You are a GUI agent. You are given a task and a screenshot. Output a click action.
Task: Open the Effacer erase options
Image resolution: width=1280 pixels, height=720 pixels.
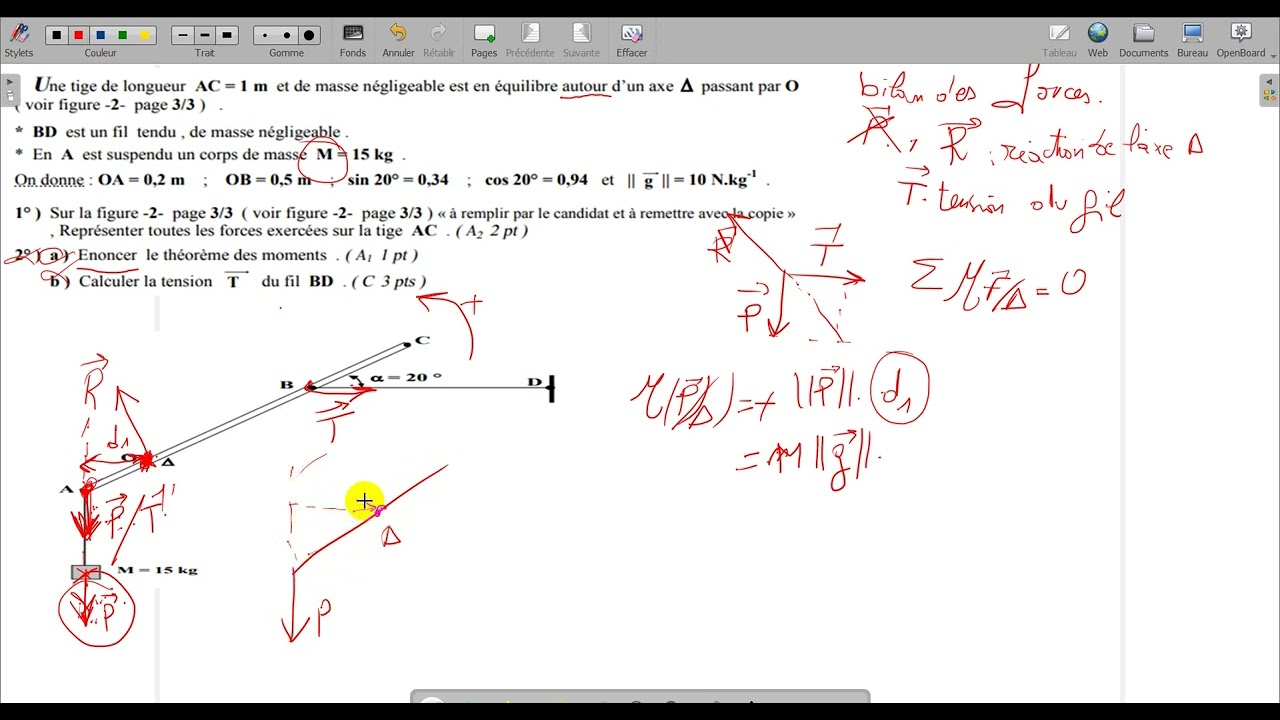click(x=631, y=40)
